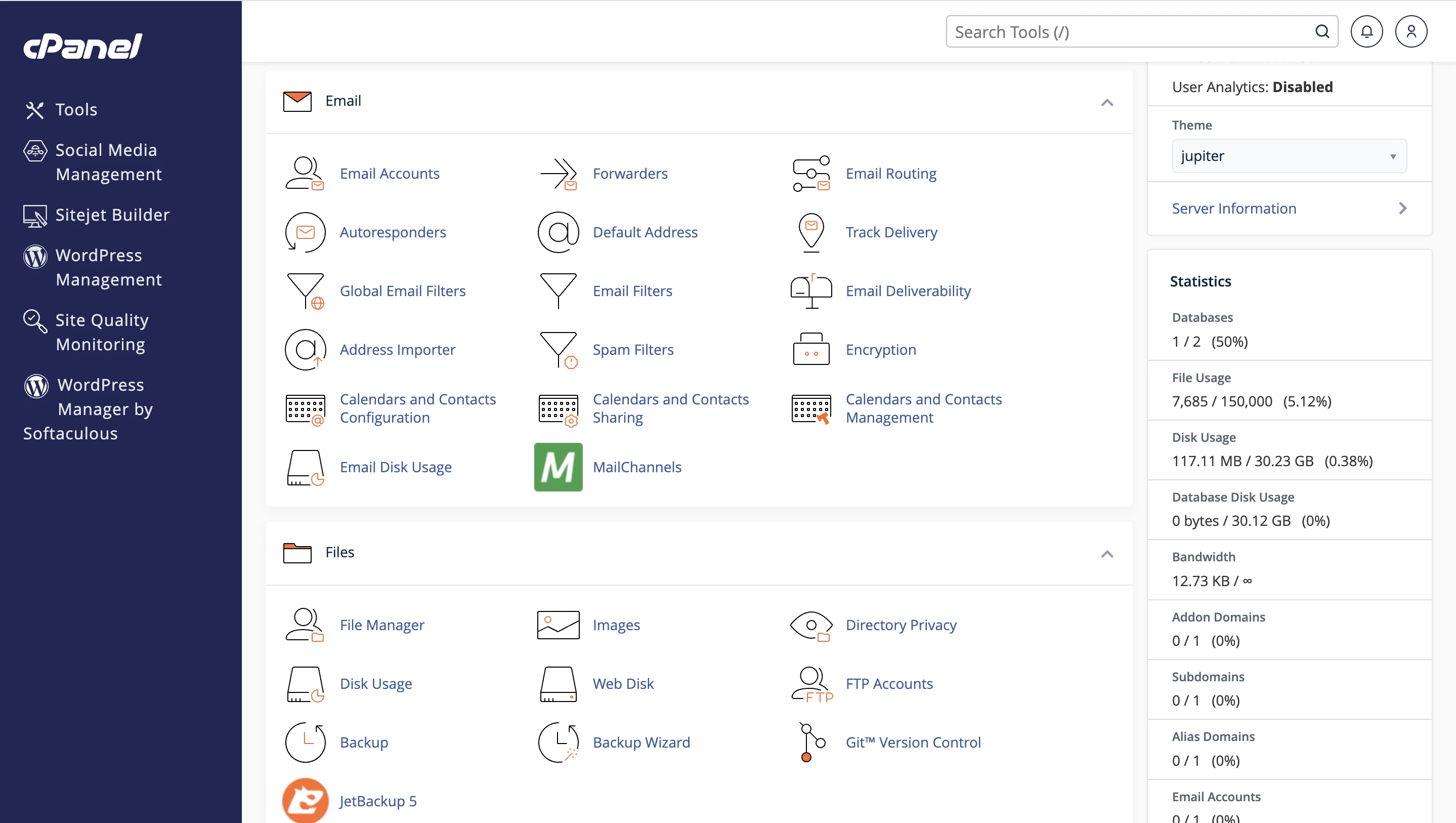This screenshot has width=1456, height=823.
Task: Expand Server Information arrow
Action: pos(1402,208)
